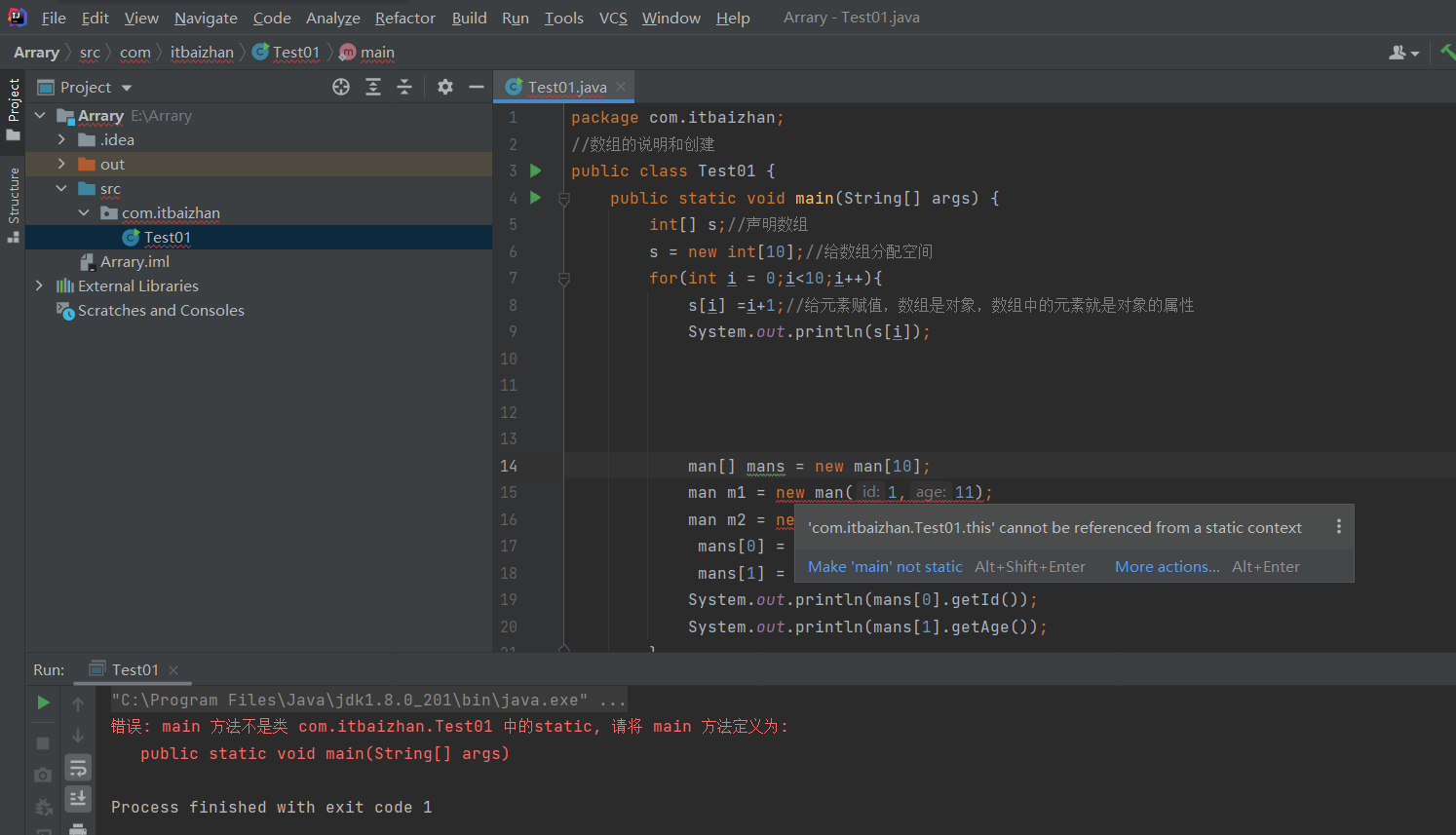Fold the for loop via gutter marker

pos(564,279)
